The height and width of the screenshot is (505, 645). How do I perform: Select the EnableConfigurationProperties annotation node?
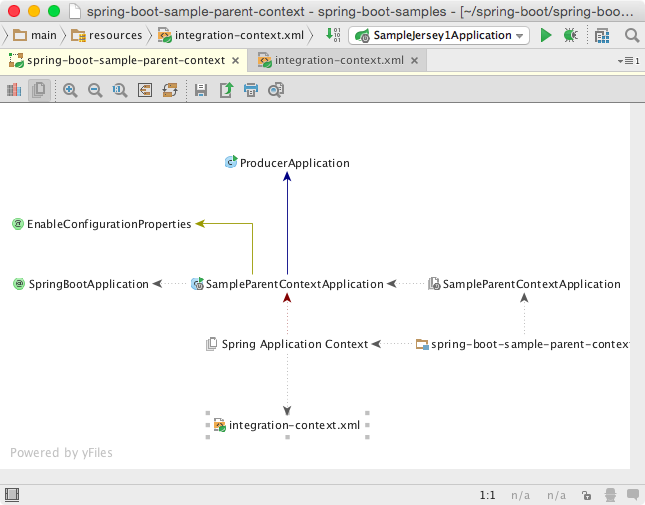[102, 224]
